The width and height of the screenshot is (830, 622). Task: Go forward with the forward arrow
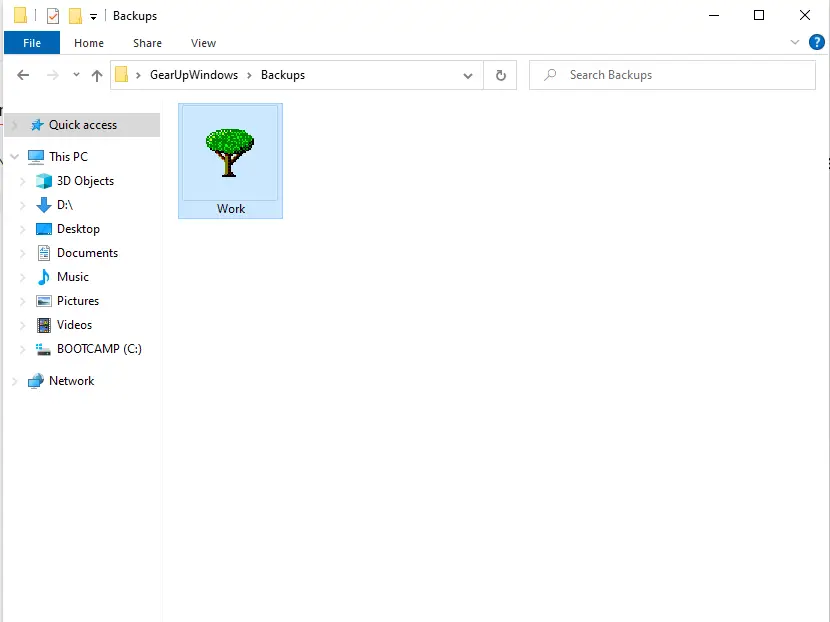(x=52, y=75)
